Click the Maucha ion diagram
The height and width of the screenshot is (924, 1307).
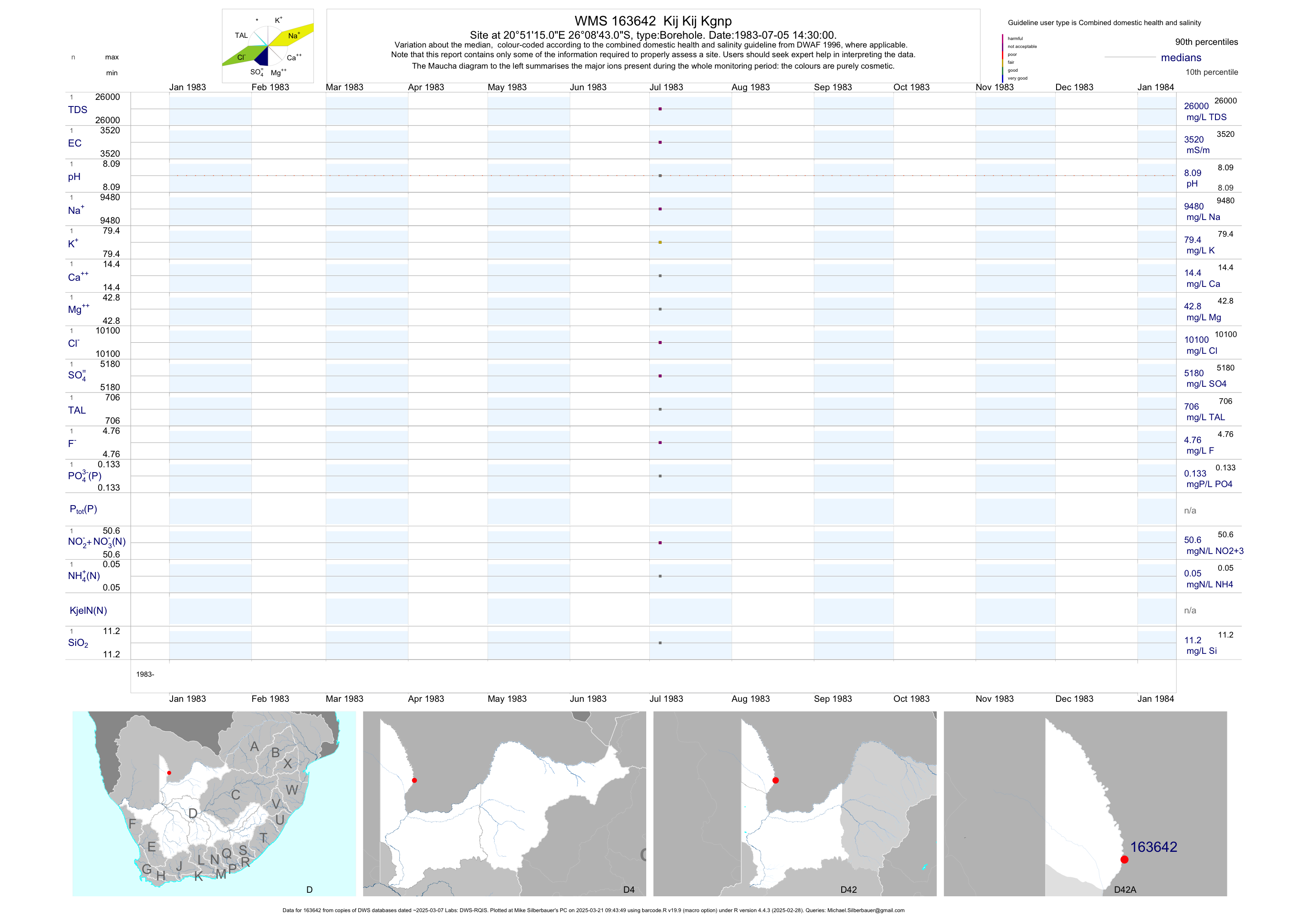tap(268, 46)
